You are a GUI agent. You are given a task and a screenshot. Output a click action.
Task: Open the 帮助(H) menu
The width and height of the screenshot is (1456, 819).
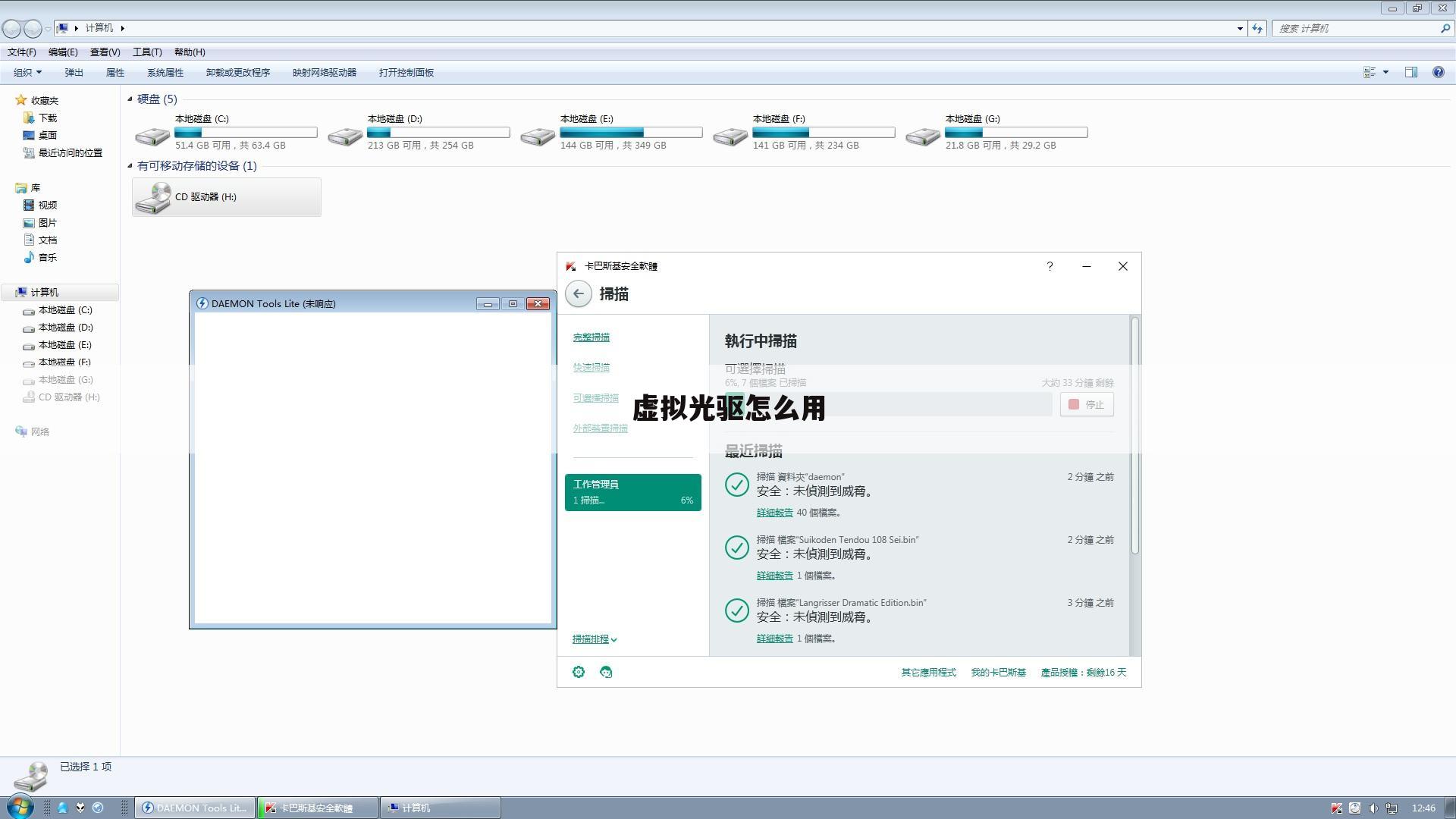pos(190,52)
